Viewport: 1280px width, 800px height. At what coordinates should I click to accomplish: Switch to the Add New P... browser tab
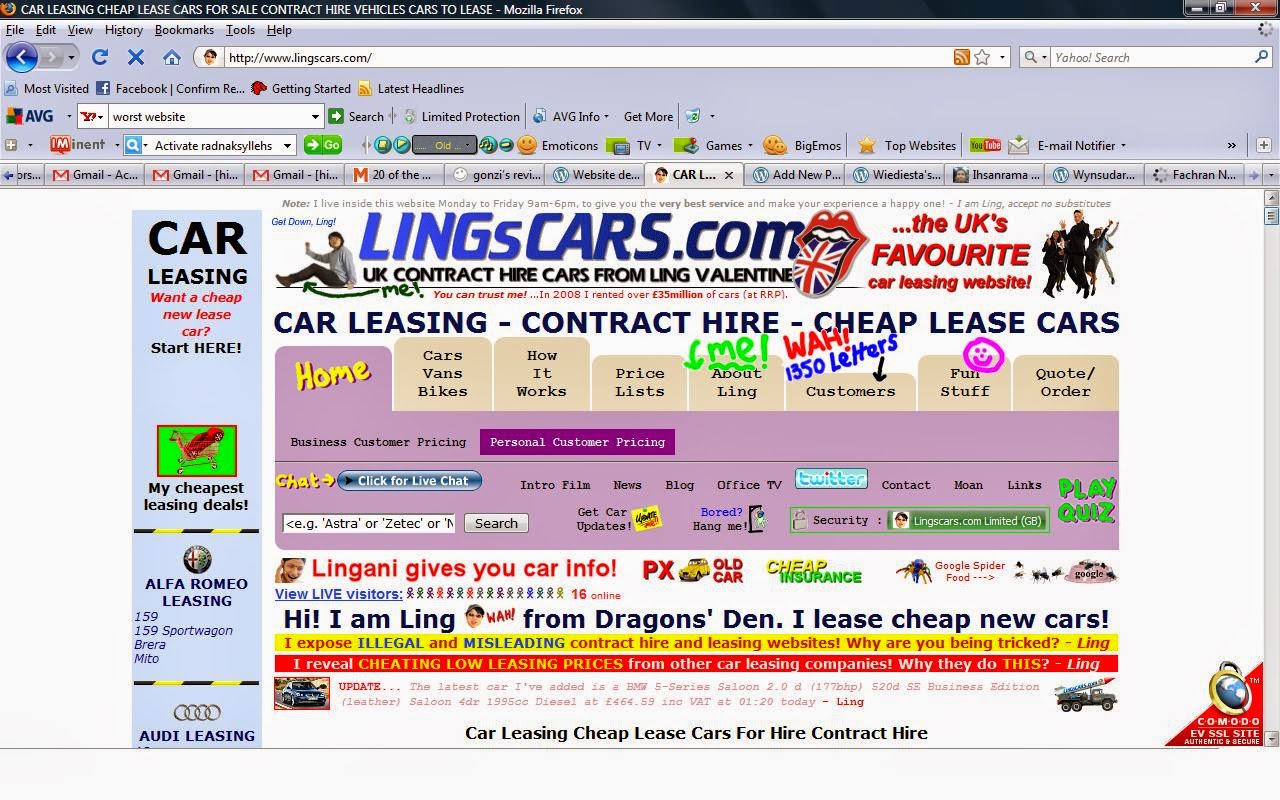795,173
